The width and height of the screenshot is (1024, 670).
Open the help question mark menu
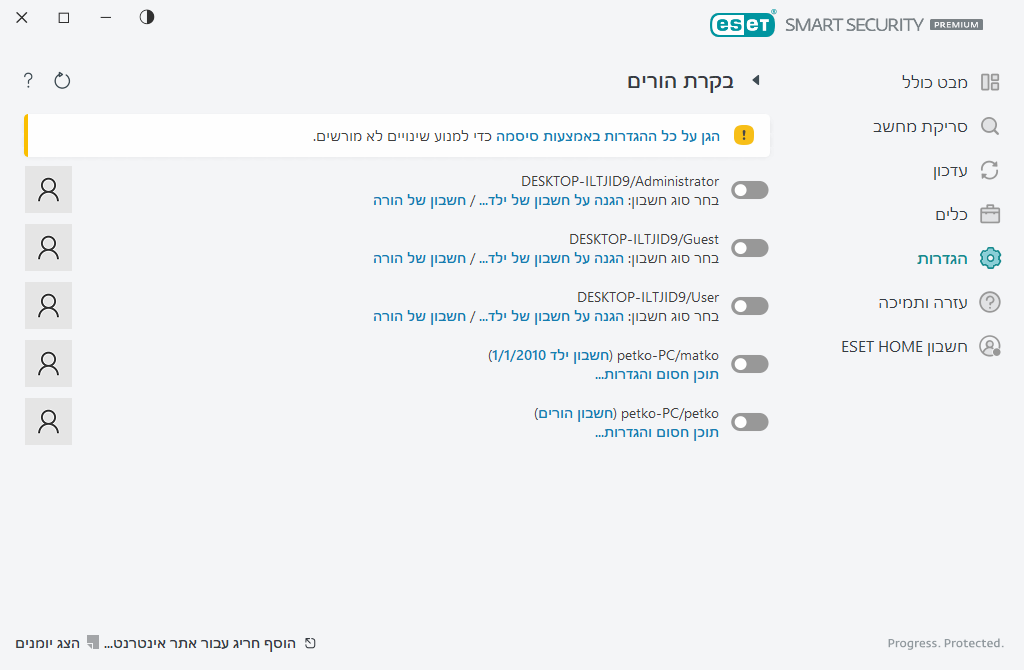point(27,80)
